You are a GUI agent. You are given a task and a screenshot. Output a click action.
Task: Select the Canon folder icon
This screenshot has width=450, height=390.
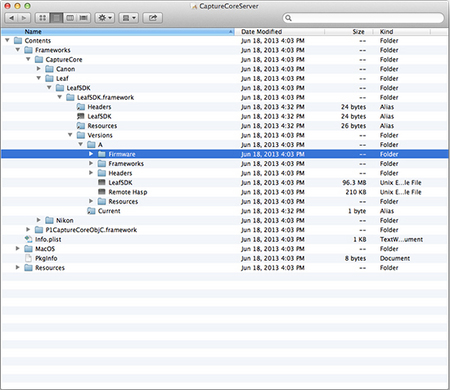[x=49, y=69]
